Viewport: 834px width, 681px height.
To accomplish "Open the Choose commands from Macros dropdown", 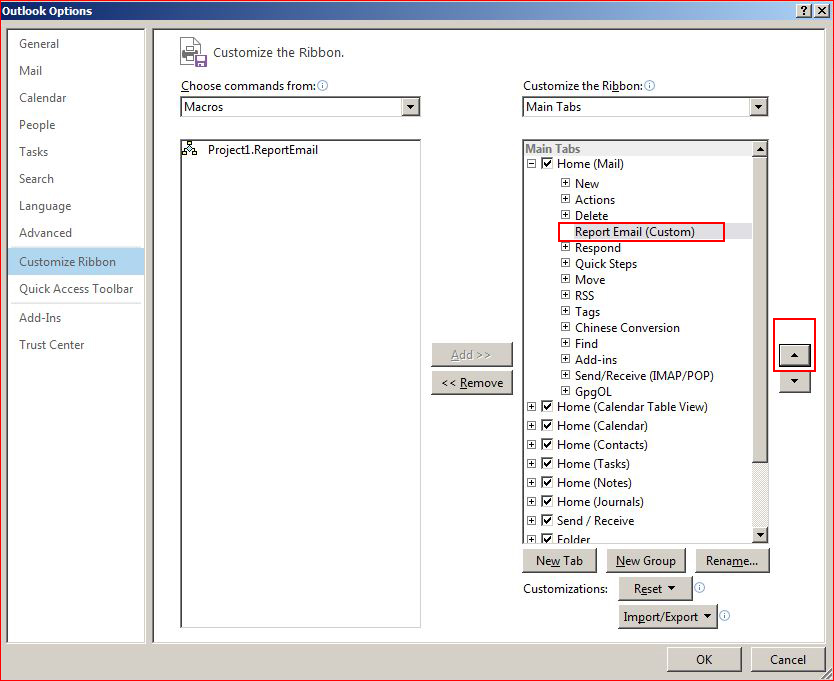I will pyautogui.click(x=410, y=107).
